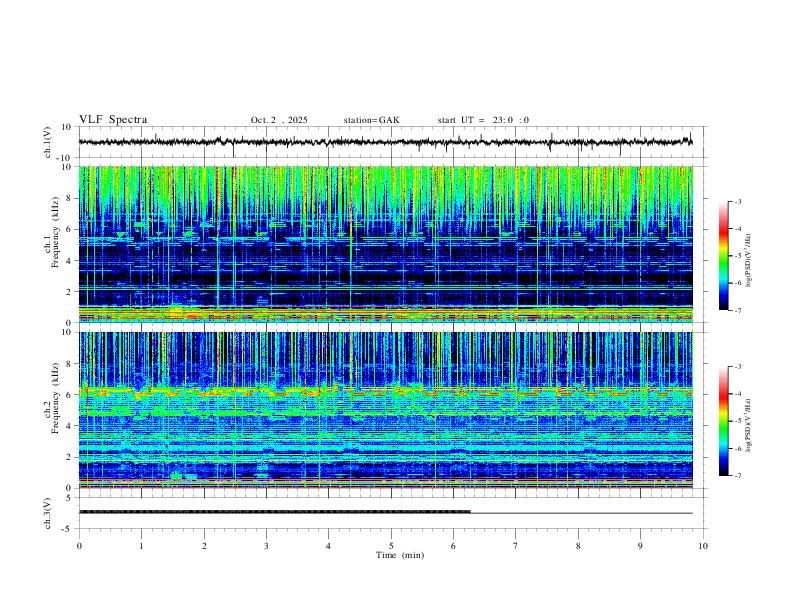Click time-axis tick label "4"
Viewport: 792px width, 612px height.
click(x=328, y=546)
